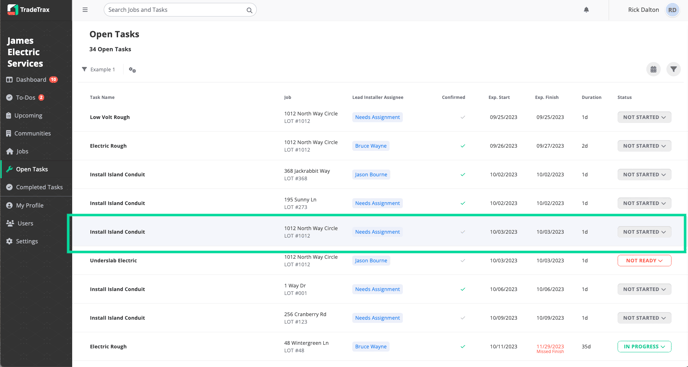This screenshot has width=688, height=367.
Task: Click the Completed Tasks check icon
Action: pos(9,187)
